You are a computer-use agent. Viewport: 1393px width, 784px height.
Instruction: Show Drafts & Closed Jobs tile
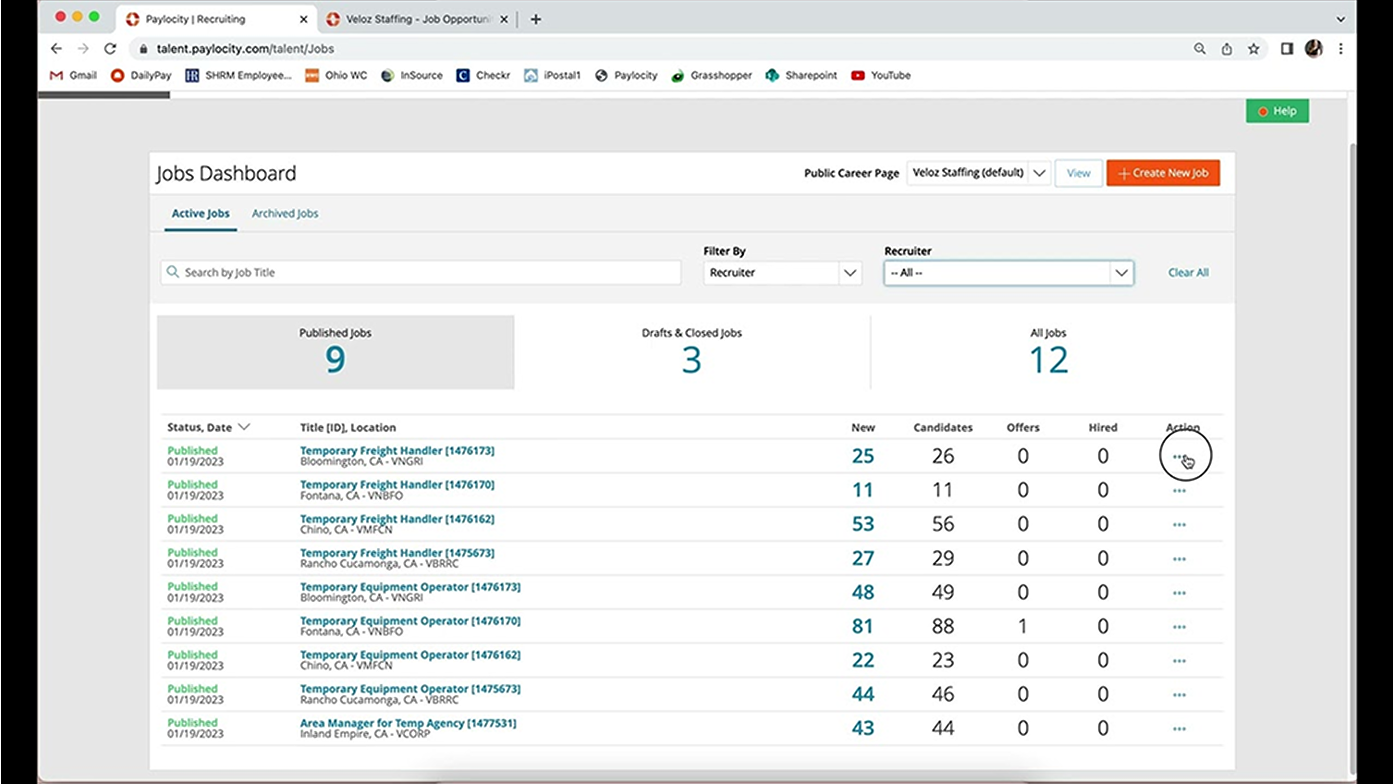click(x=692, y=352)
